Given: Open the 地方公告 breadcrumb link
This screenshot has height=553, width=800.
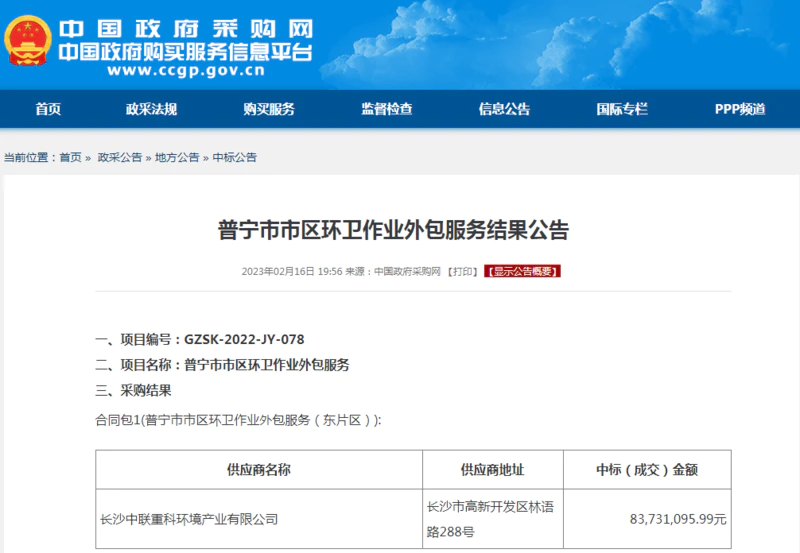Looking at the screenshot, I should point(177,158).
